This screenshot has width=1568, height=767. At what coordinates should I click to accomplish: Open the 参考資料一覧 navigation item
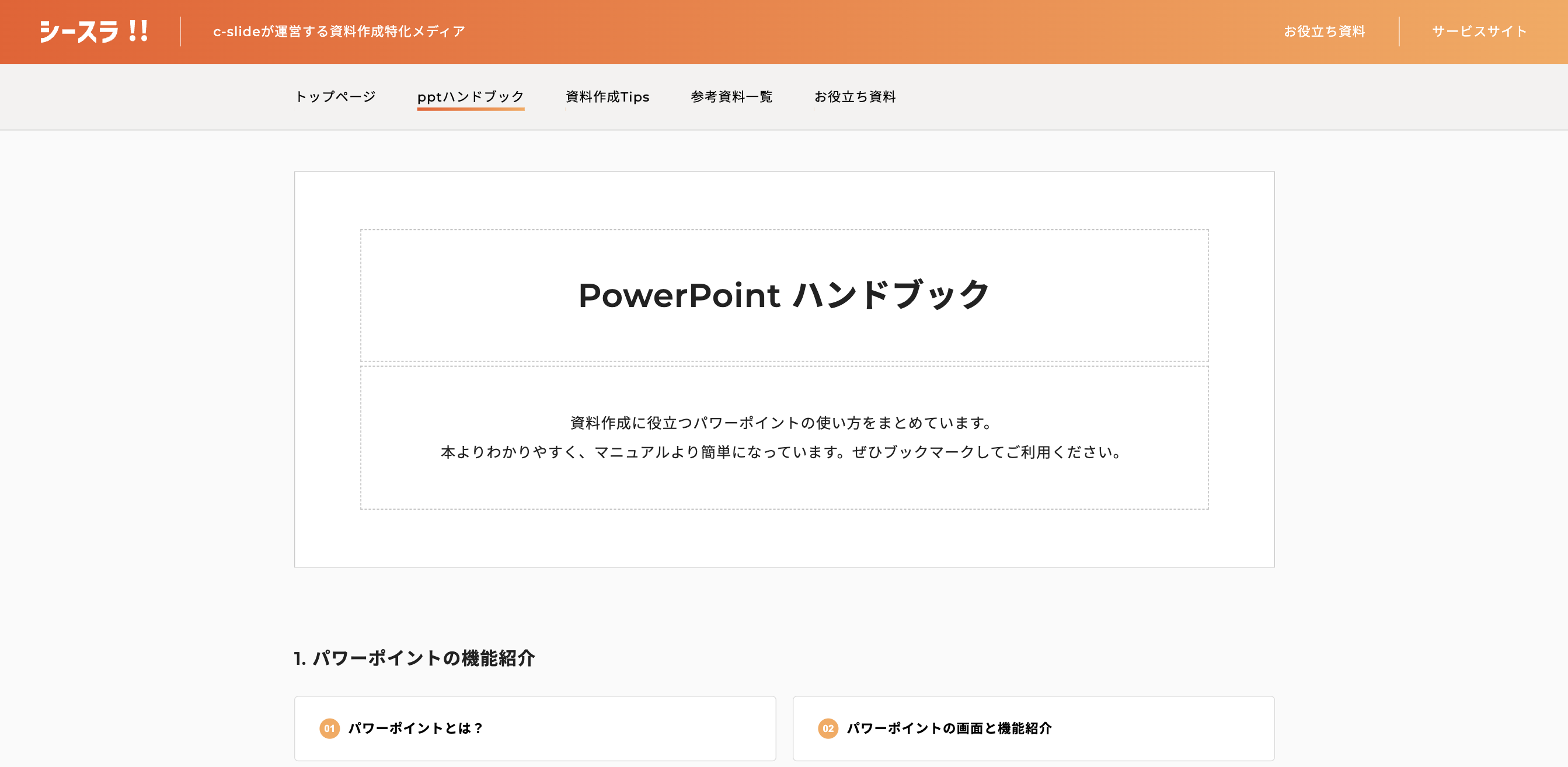tap(731, 97)
